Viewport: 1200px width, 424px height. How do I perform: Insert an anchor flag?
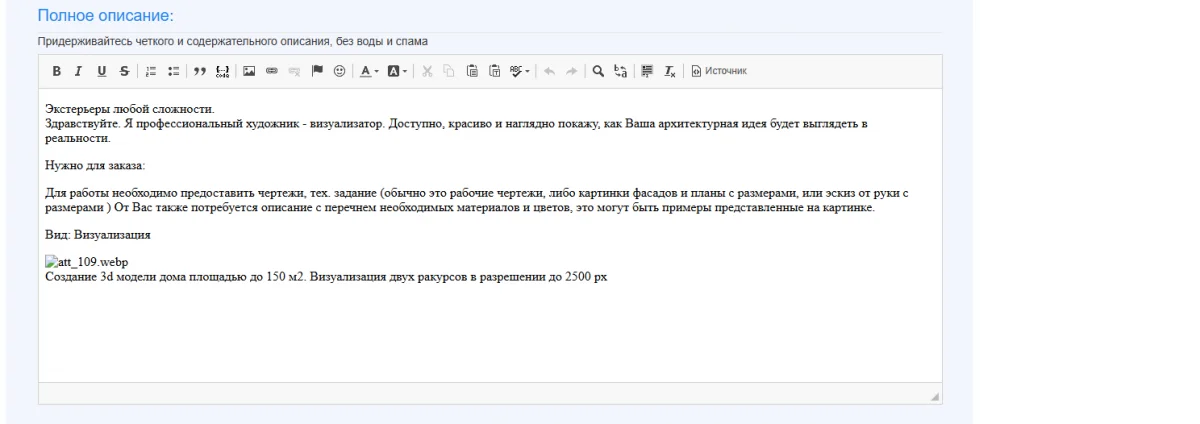(x=316, y=71)
